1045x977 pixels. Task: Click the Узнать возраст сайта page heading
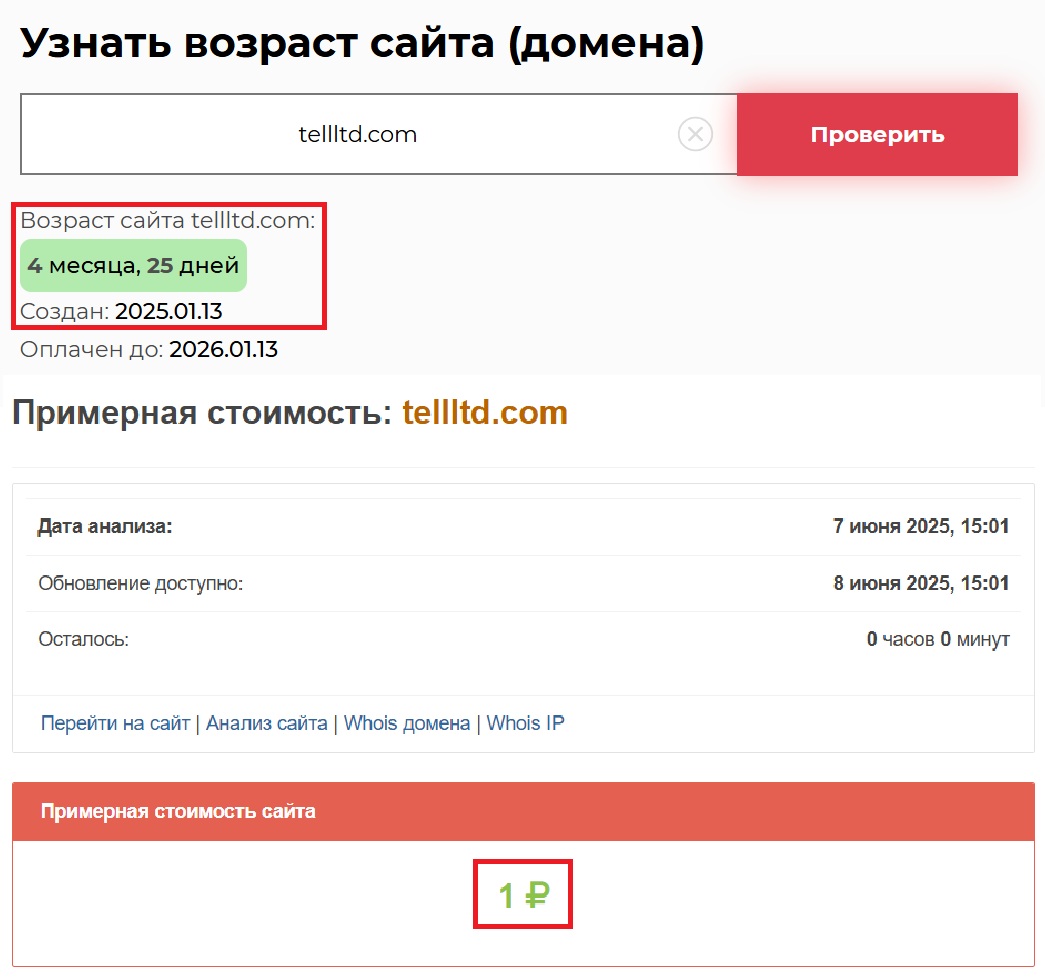362,44
